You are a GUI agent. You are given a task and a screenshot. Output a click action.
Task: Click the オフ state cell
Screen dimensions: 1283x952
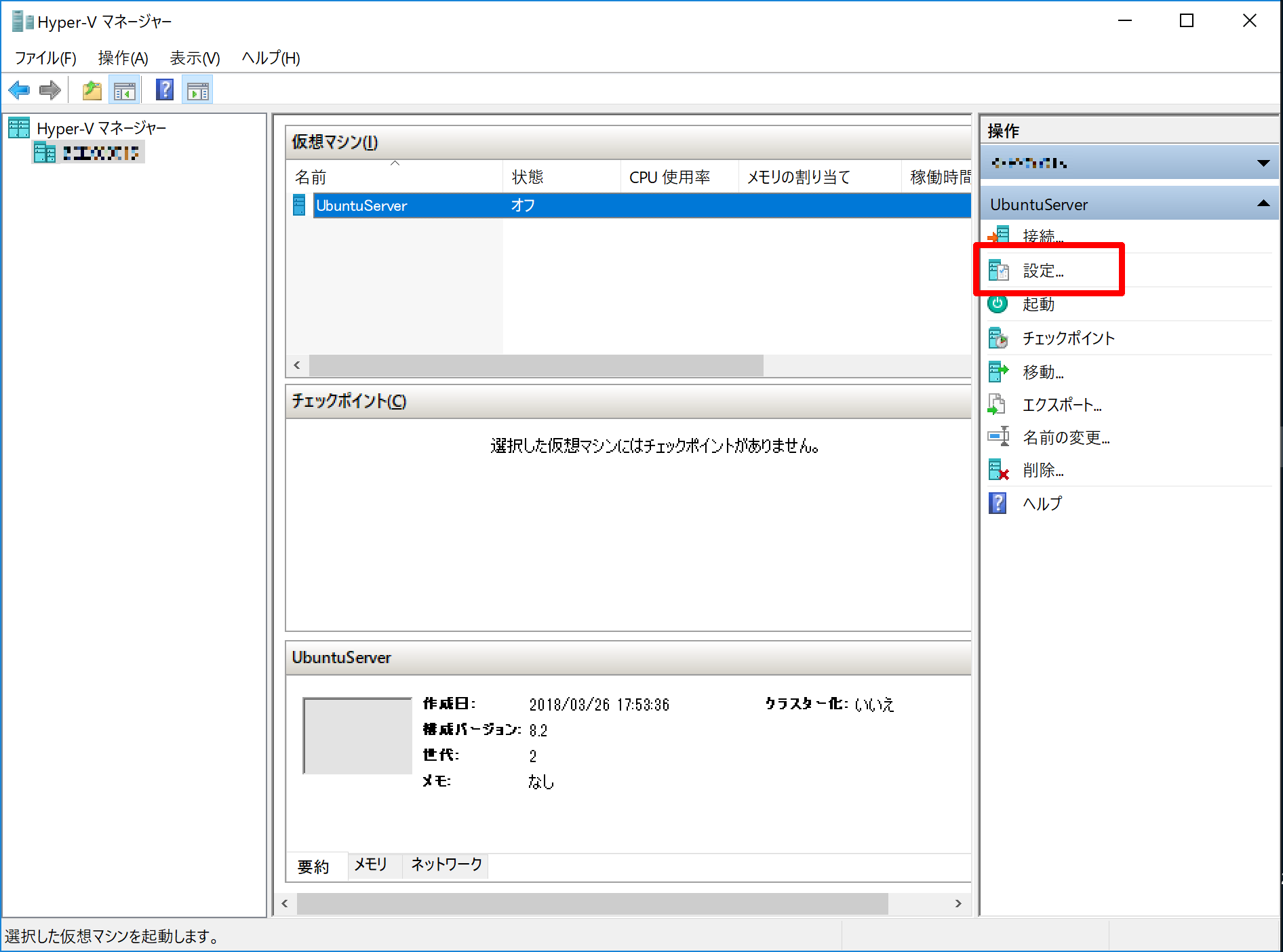pyautogui.click(x=523, y=205)
